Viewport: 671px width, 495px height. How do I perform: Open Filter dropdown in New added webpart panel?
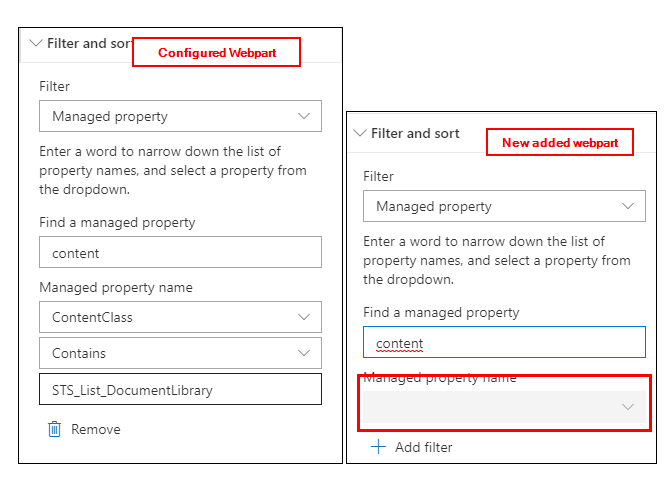(504, 206)
